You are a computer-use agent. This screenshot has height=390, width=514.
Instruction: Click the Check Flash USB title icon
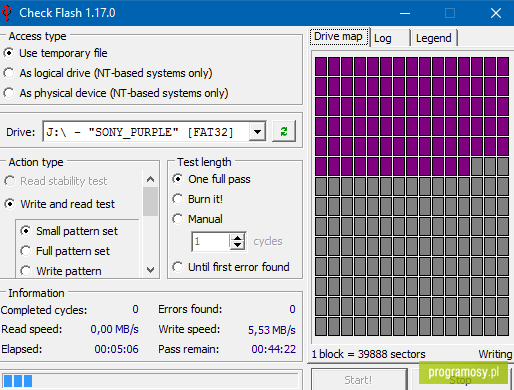[6, 13]
